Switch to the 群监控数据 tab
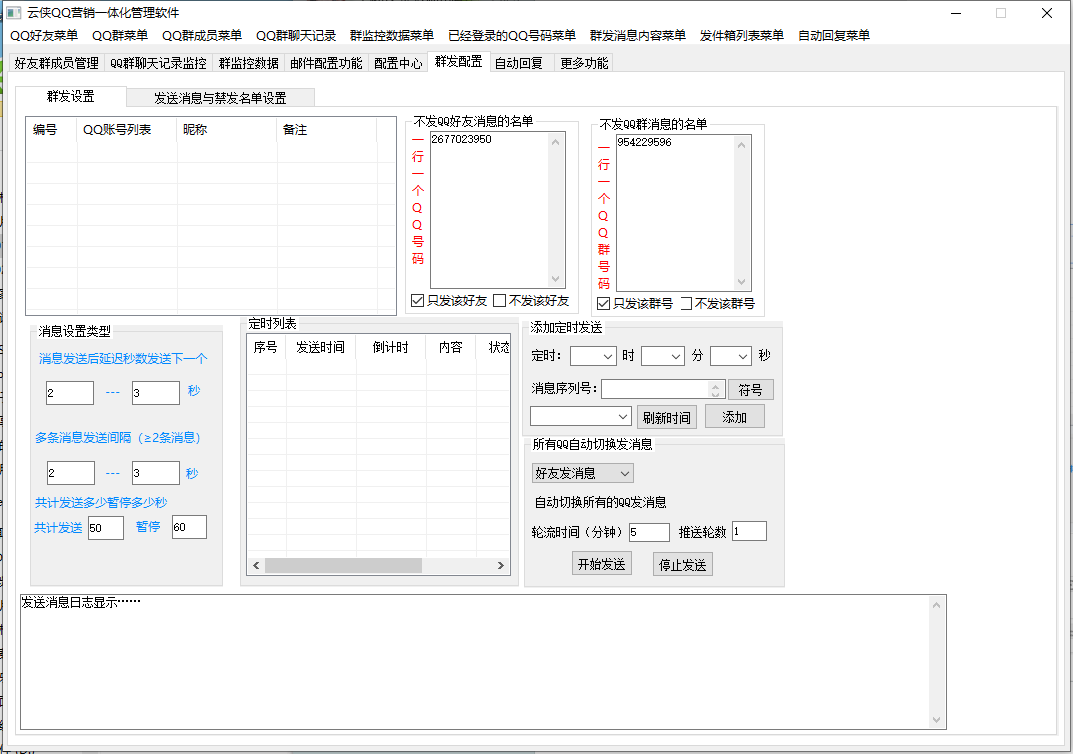The image size is (1073, 754). point(248,63)
